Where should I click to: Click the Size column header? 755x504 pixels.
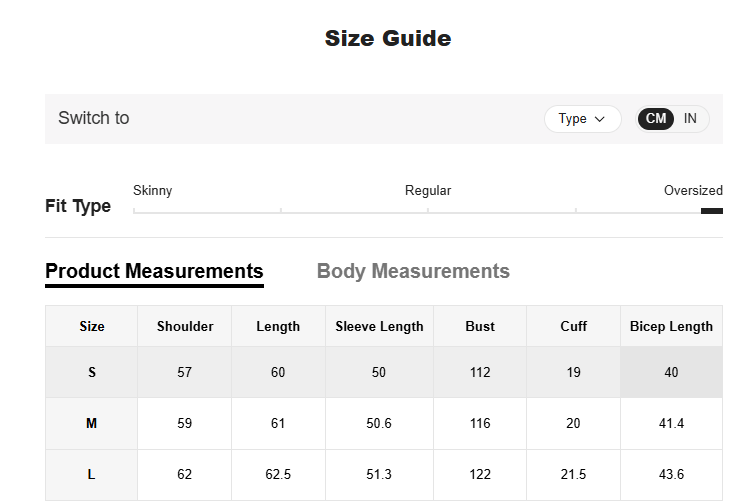(x=92, y=326)
